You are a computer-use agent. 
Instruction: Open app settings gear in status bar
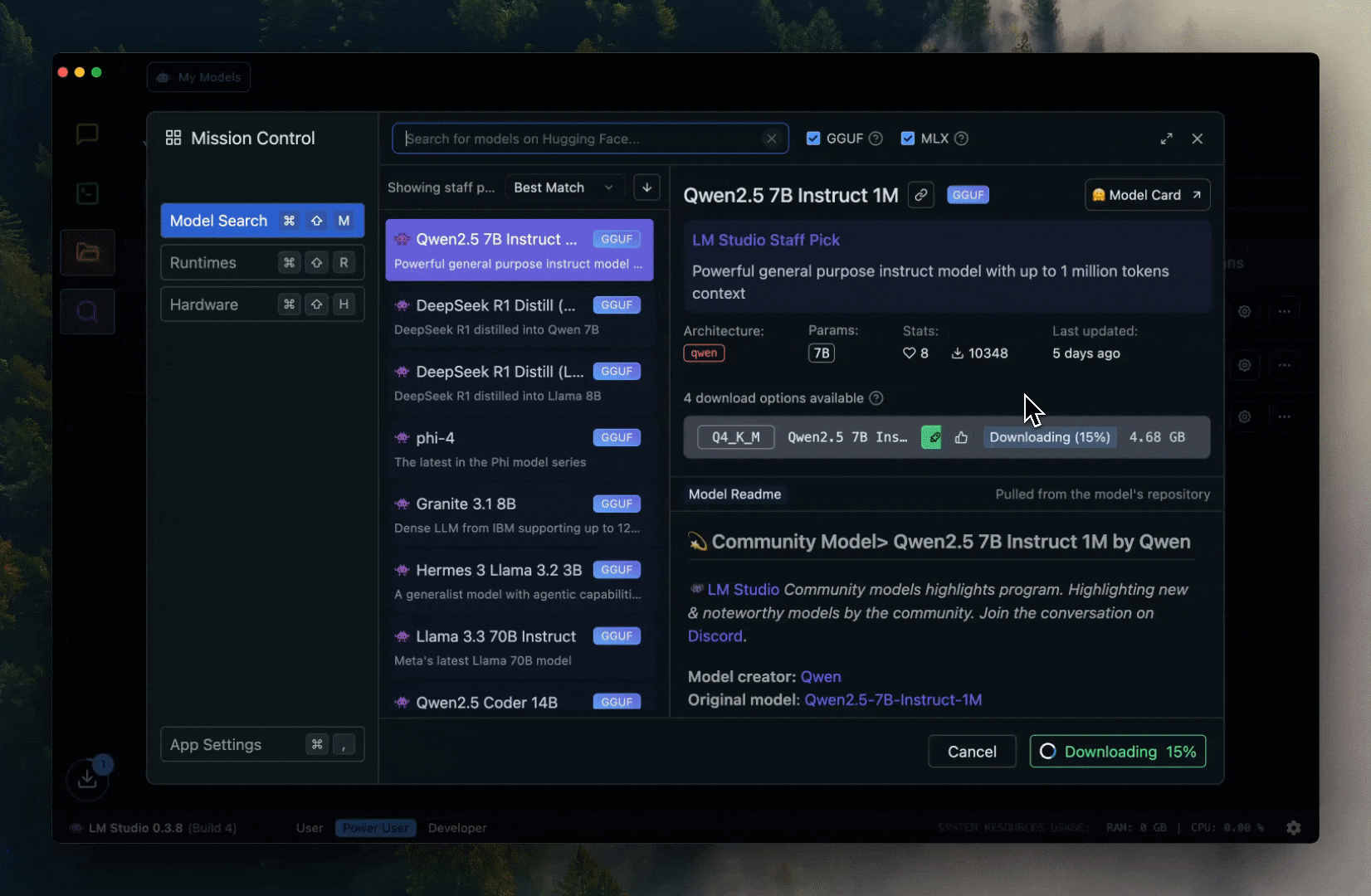coord(1293,827)
